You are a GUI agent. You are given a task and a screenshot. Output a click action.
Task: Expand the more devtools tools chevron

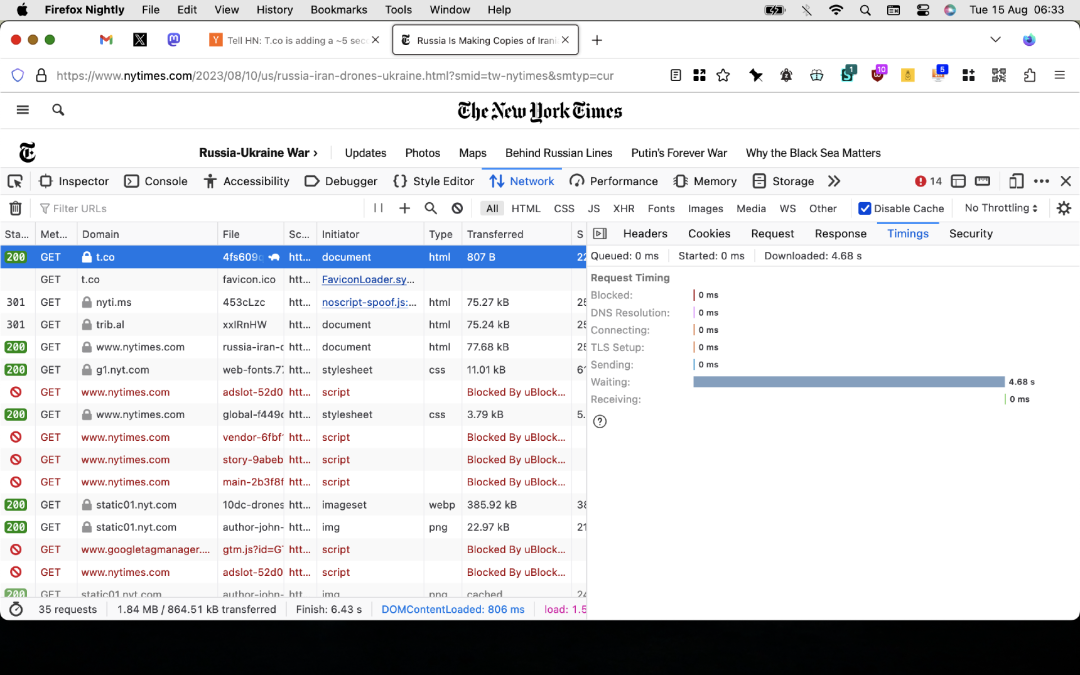tap(834, 181)
